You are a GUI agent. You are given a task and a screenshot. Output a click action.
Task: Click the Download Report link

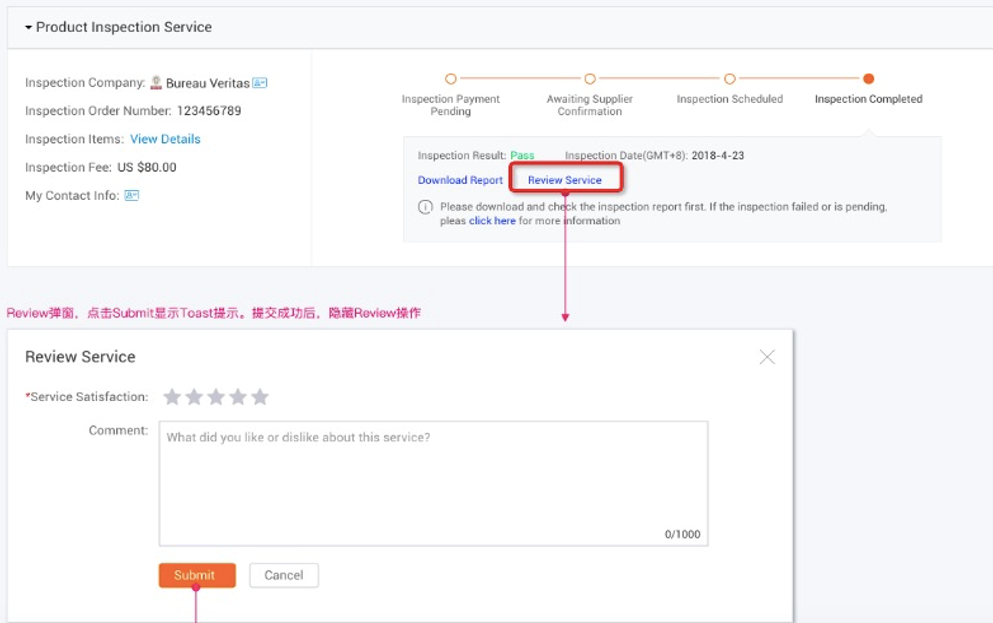(460, 180)
